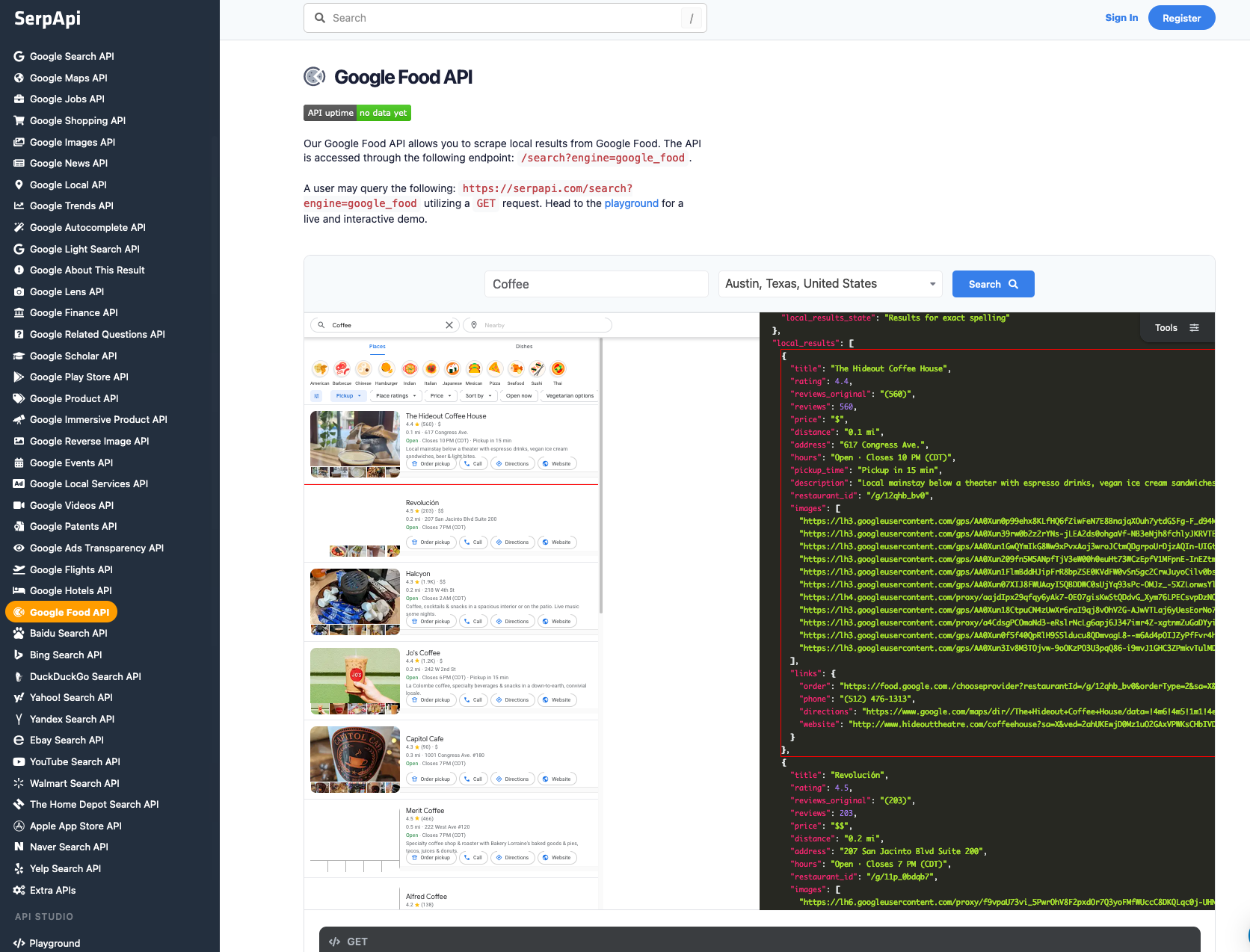Pick the Hamburger cuisine icon
1250x952 pixels.
pyautogui.click(x=386, y=368)
